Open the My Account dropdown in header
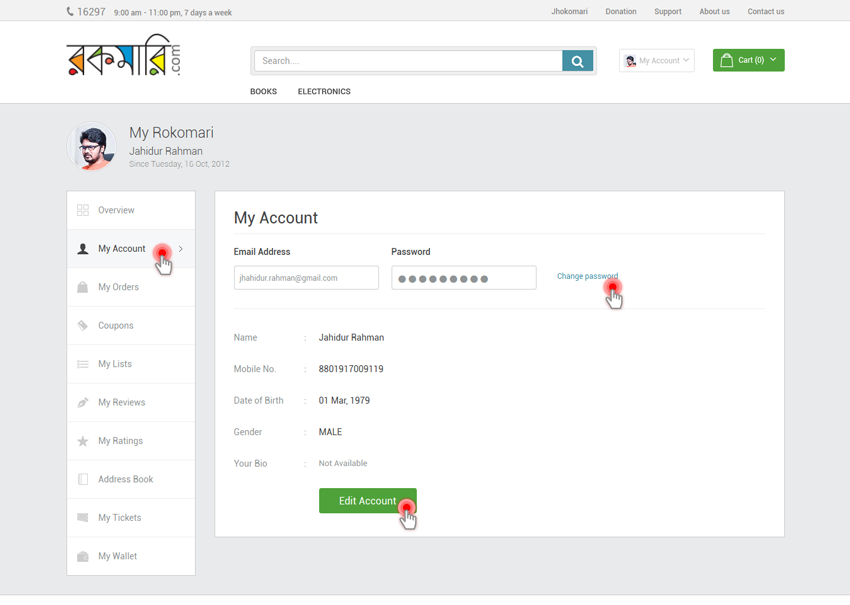The height and width of the screenshot is (605, 850). 657,61
